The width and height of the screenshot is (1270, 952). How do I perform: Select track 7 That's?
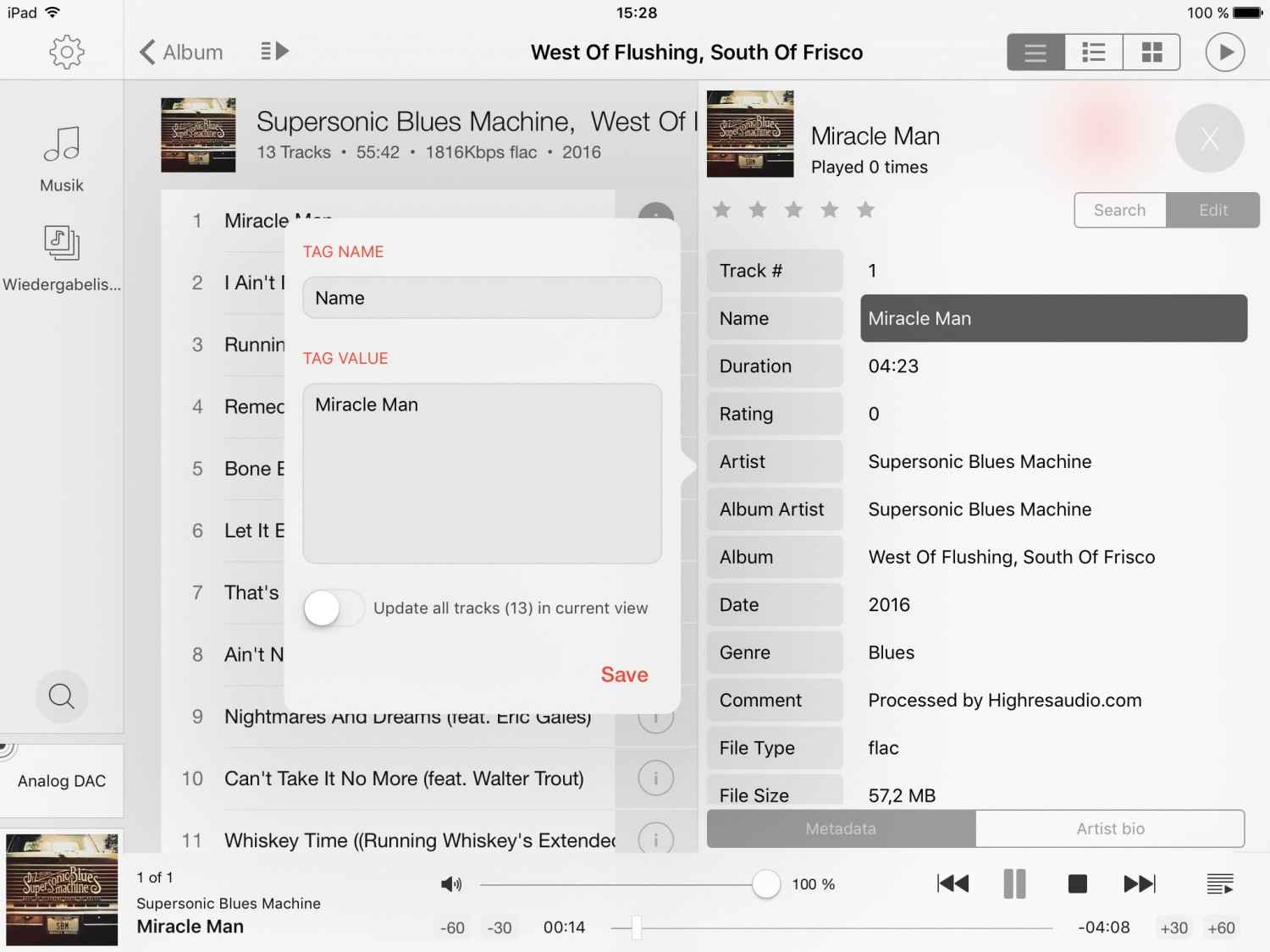(251, 592)
